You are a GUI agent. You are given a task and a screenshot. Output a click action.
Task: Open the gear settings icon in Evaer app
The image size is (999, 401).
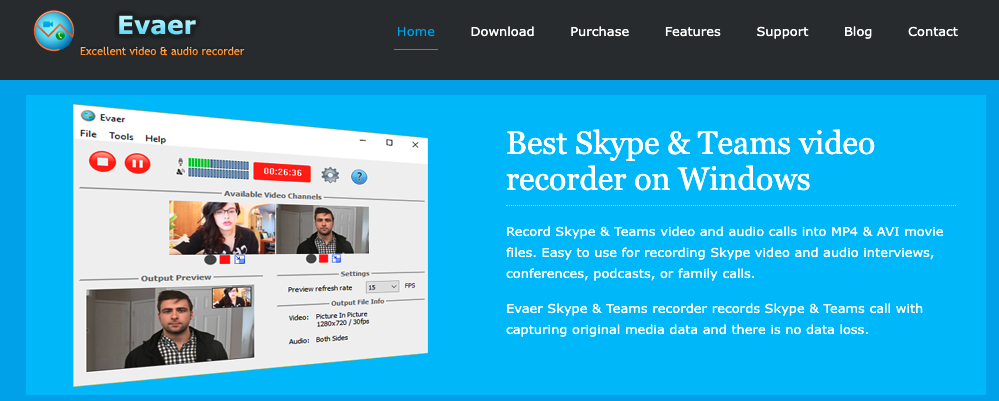tap(330, 175)
